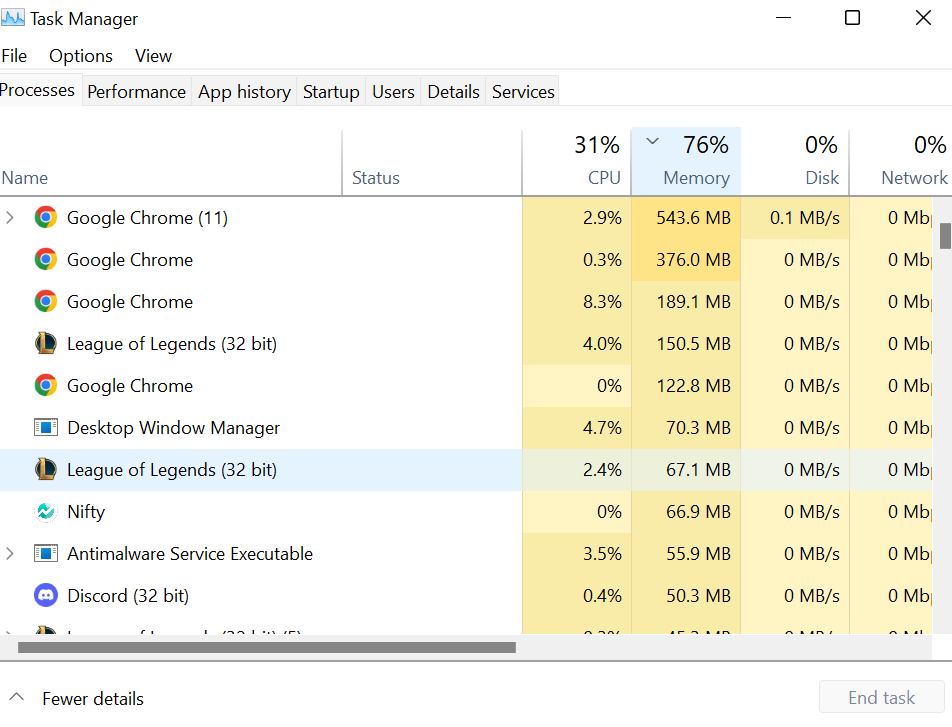Sort processes by CPU column
The height and width of the screenshot is (727, 952).
coord(597,162)
